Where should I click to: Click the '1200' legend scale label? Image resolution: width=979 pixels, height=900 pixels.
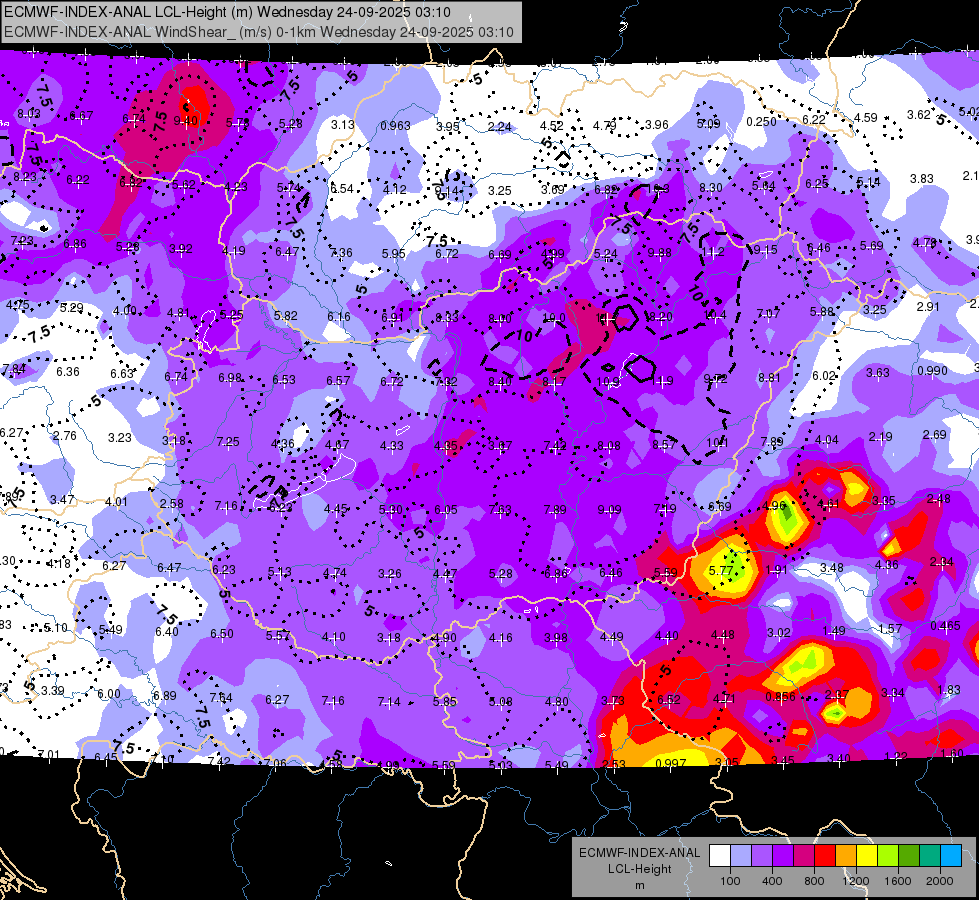click(855, 881)
